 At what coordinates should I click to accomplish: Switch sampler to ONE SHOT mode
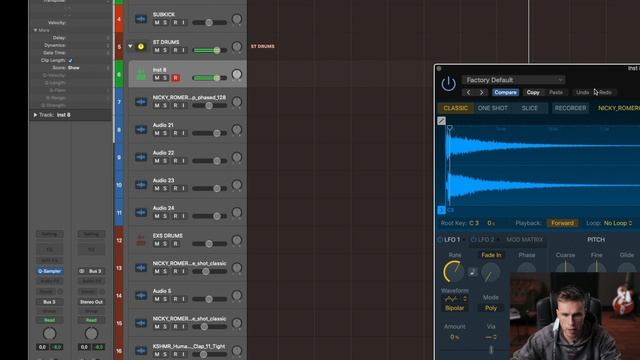tap(493, 108)
